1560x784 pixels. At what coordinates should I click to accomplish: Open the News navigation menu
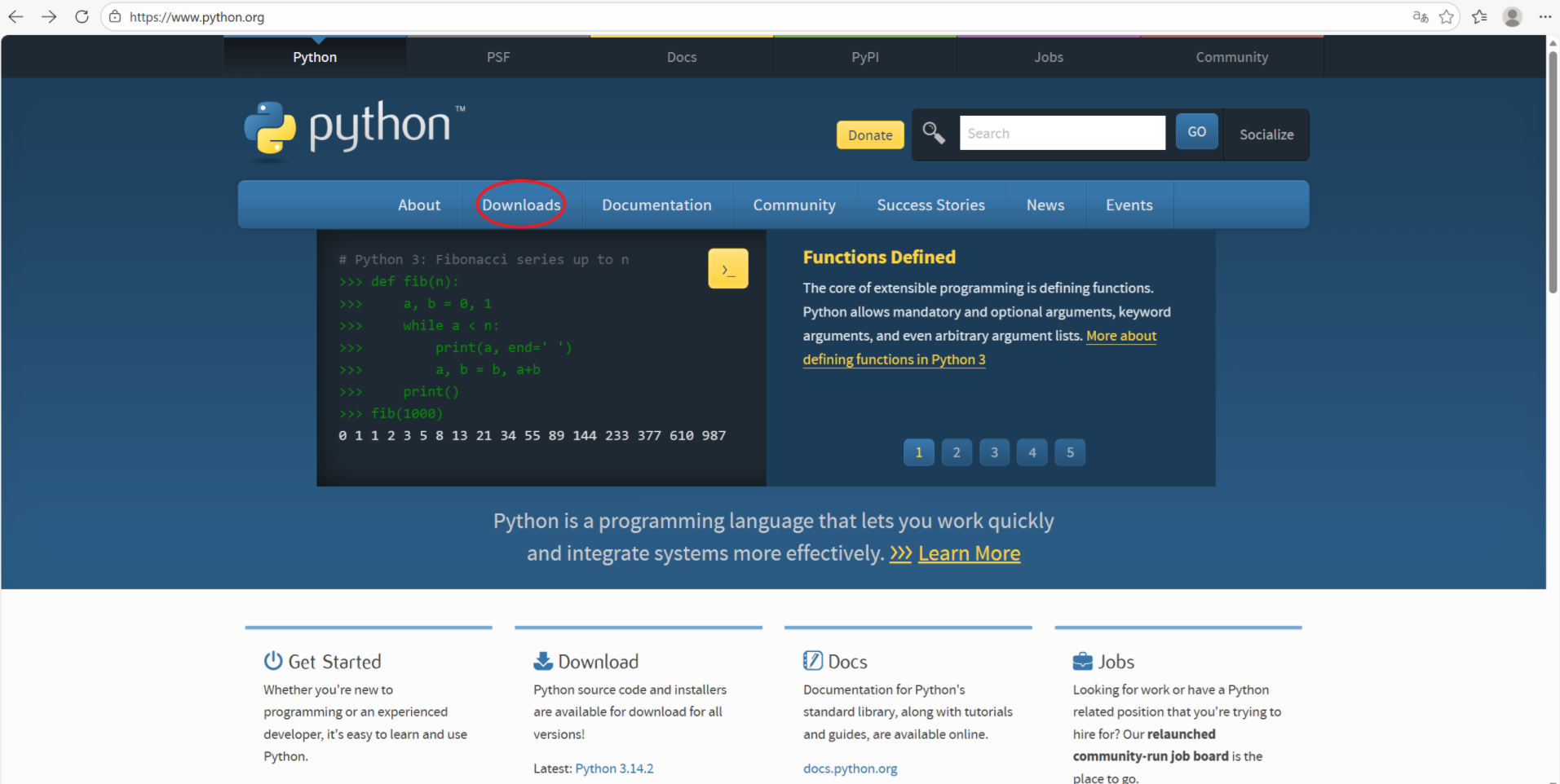coord(1045,205)
